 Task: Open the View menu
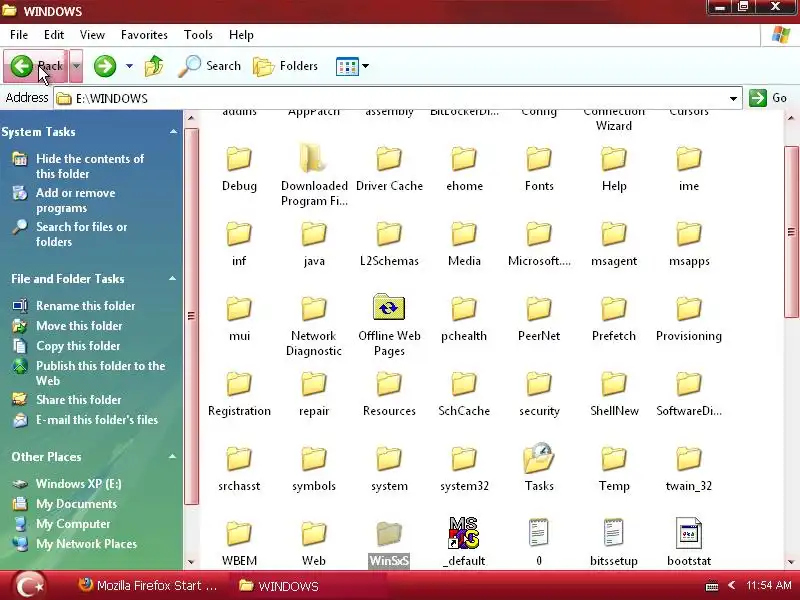coord(92,35)
